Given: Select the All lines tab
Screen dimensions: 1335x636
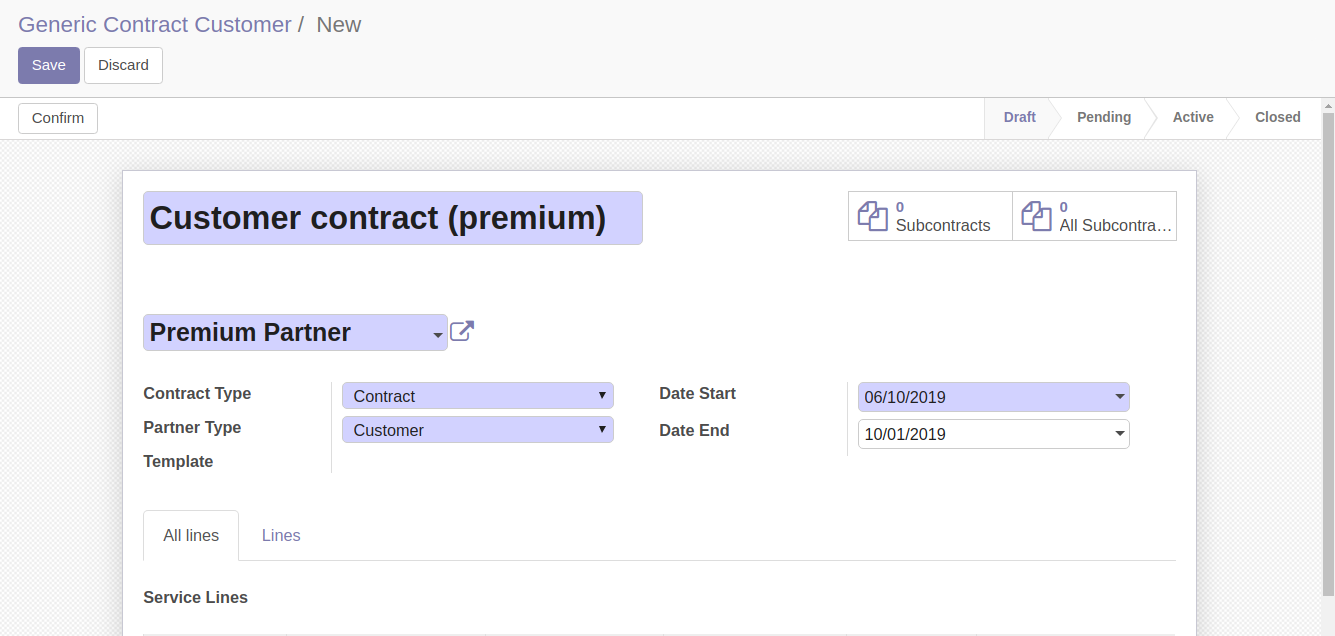Looking at the screenshot, I should pyautogui.click(x=191, y=535).
